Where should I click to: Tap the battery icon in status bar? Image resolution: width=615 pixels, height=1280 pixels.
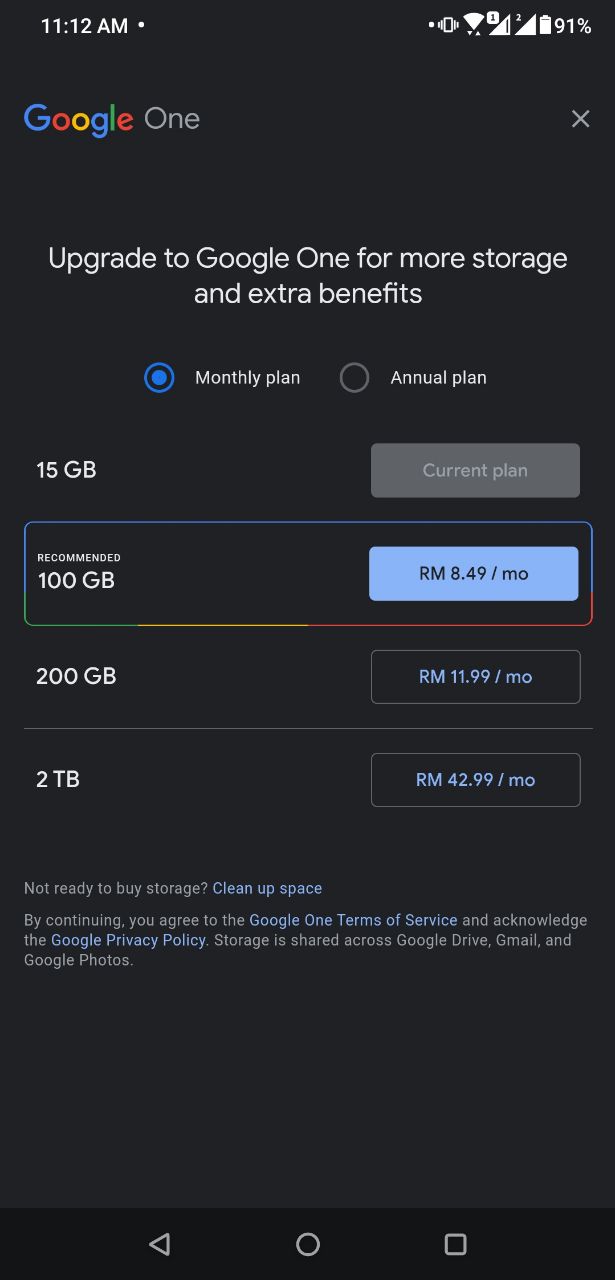(545, 26)
